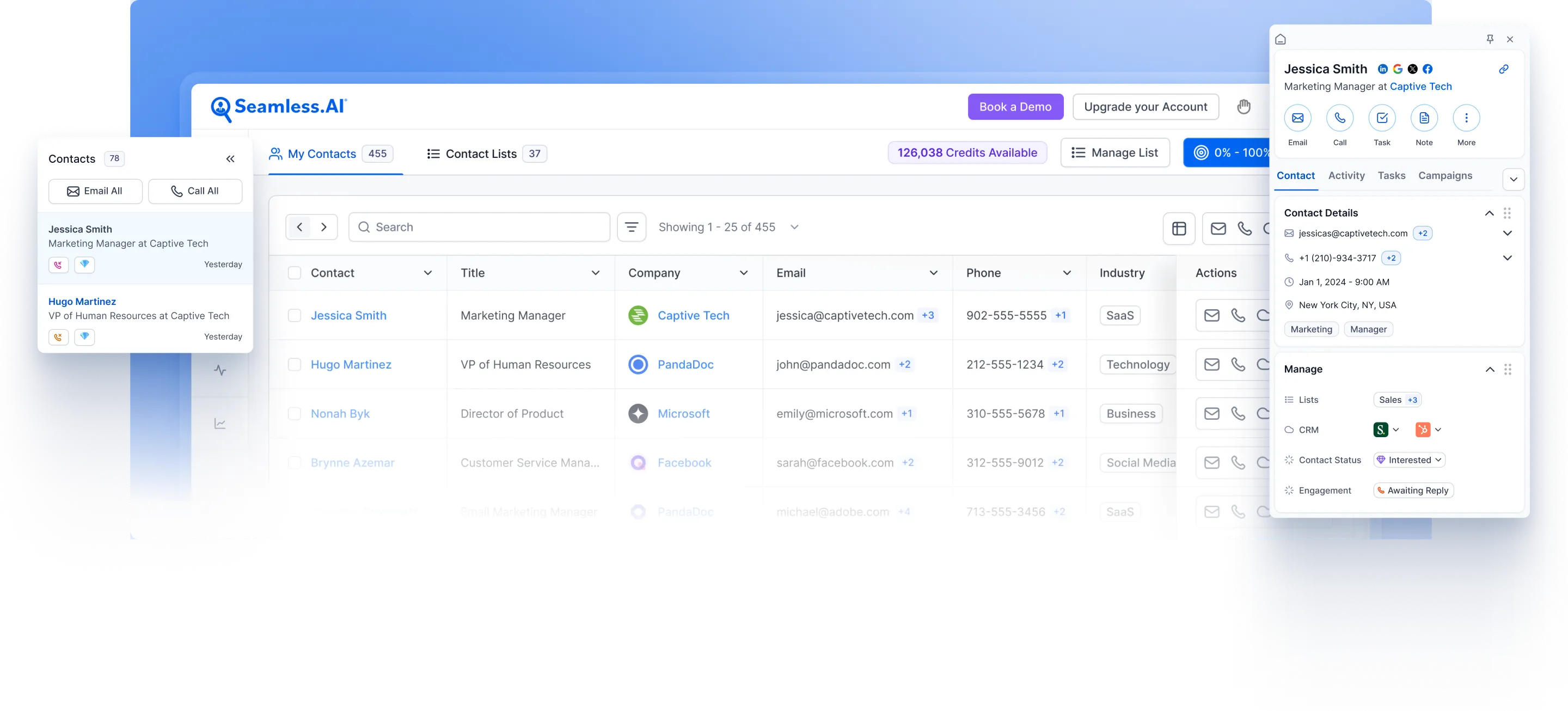Image resolution: width=1568 pixels, height=711 pixels.
Task: Click the Book a Demo button
Action: pyautogui.click(x=1015, y=107)
